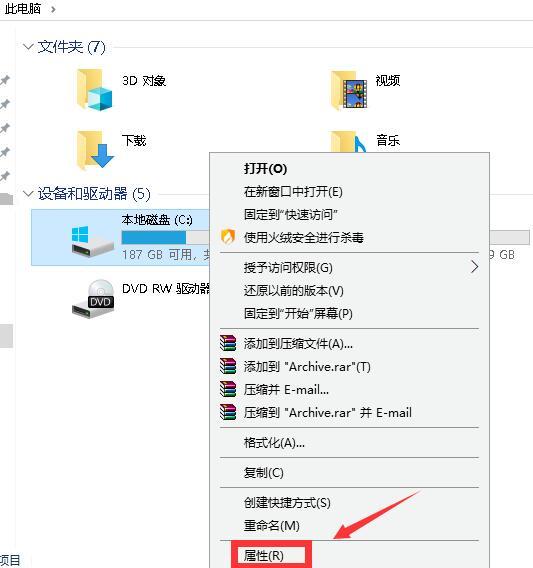
Task: Click the 音乐 folder label
Action: click(x=388, y=141)
